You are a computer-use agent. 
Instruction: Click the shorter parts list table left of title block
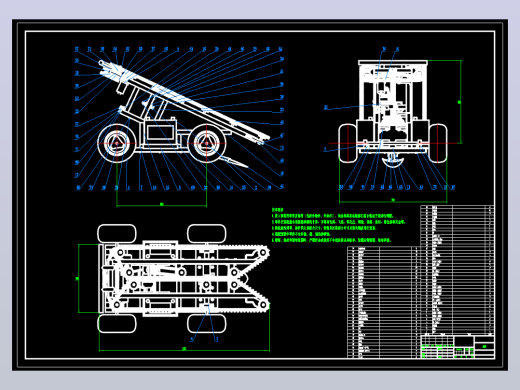[x=384, y=302]
